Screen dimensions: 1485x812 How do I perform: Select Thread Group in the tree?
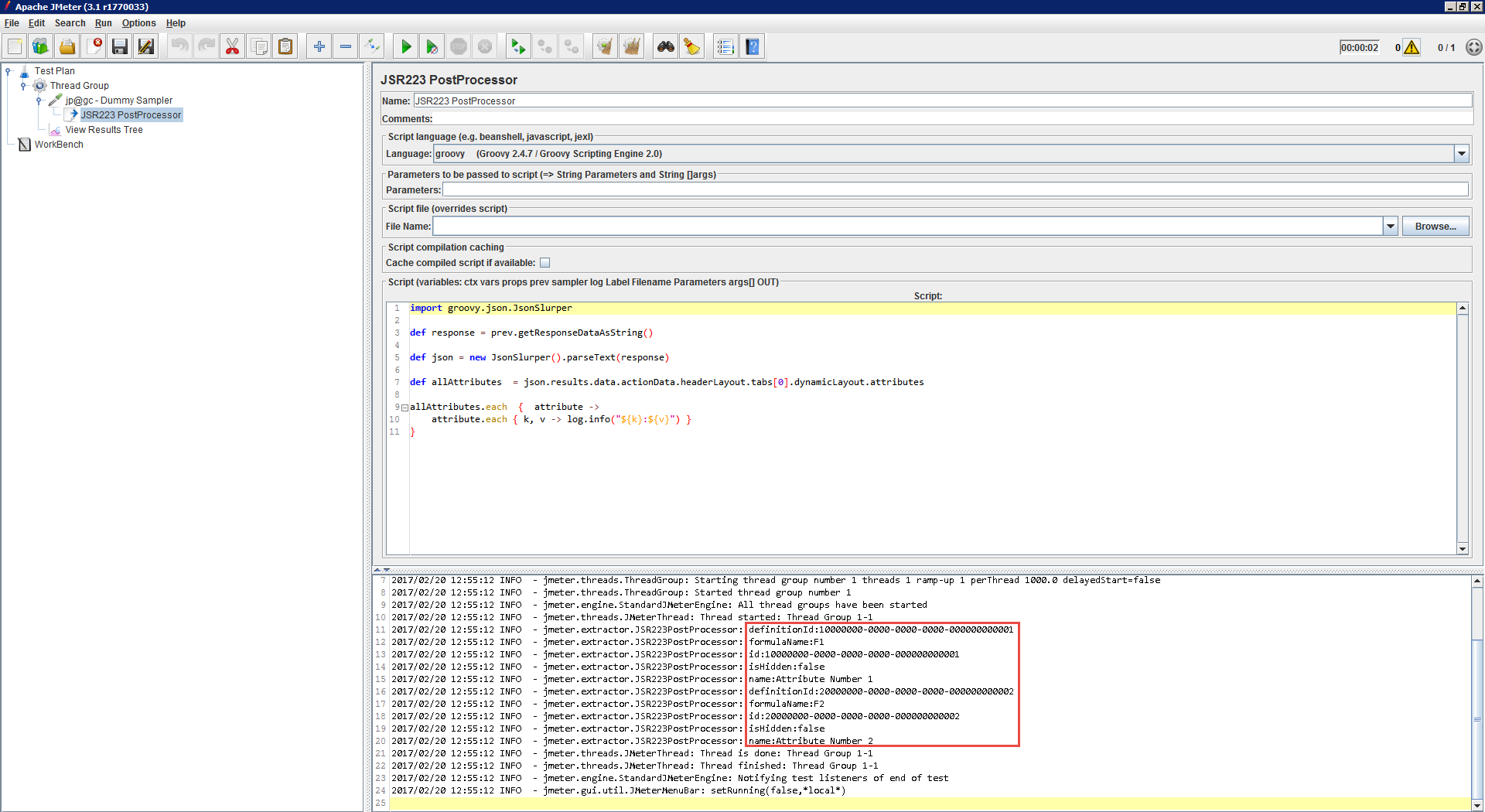(x=79, y=86)
